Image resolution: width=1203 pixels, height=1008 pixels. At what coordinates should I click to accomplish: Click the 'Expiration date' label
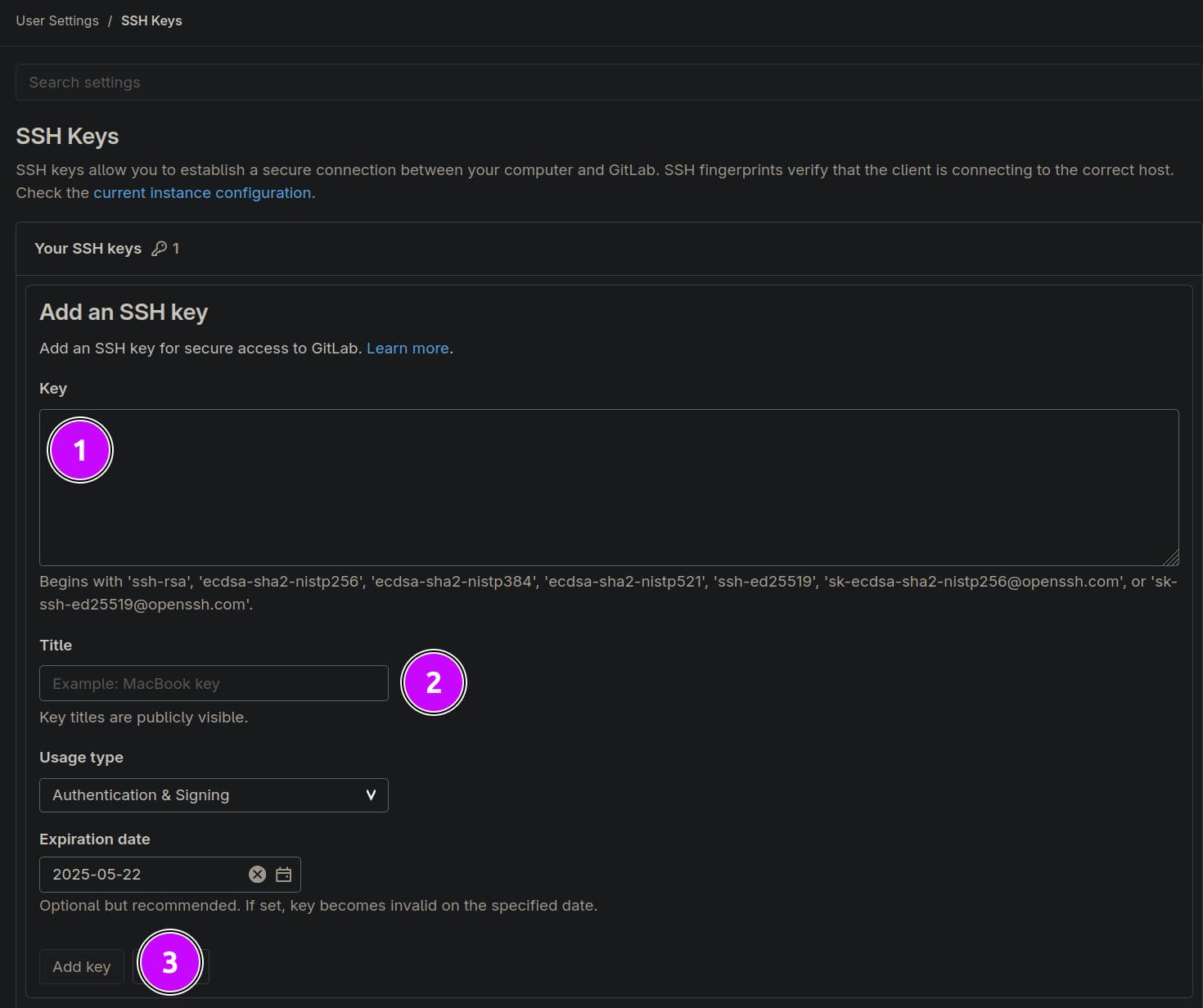(95, 839)
